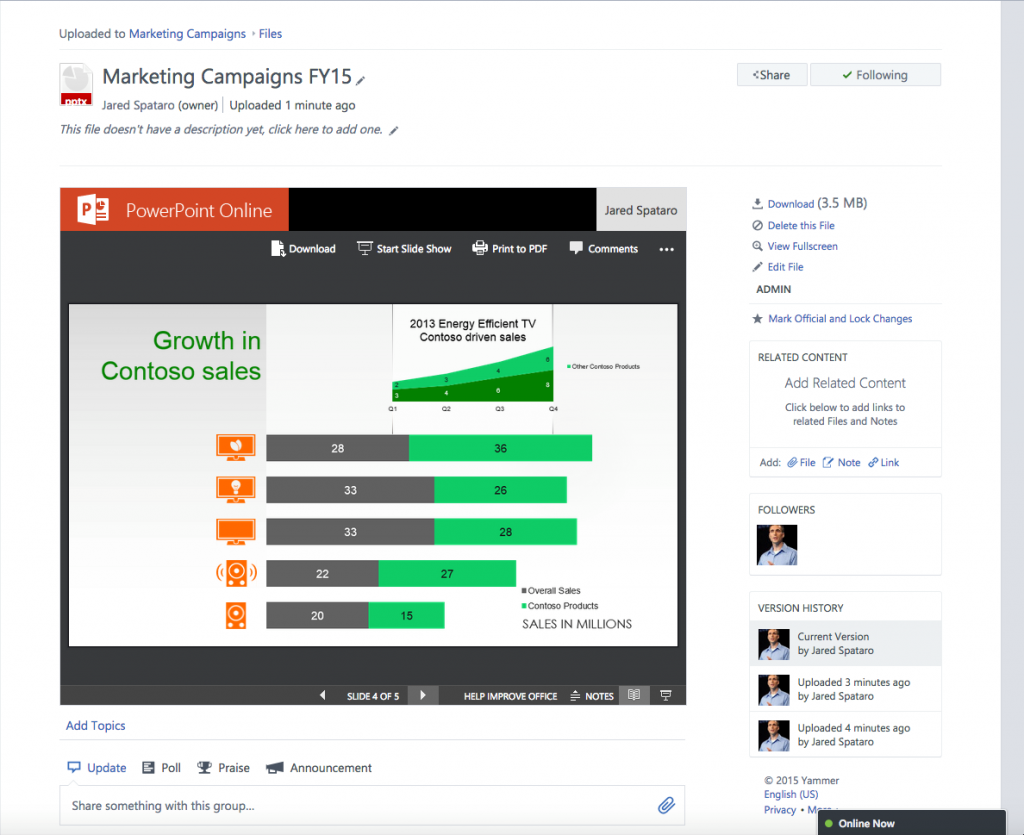1024x835 pixels.
Task: Click the slide progress indicator
Action: [373, 695]
